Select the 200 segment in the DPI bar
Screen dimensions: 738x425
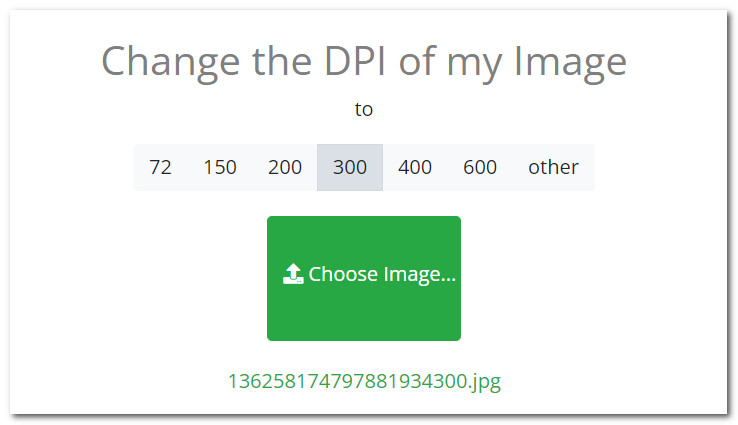click(285, 168)
